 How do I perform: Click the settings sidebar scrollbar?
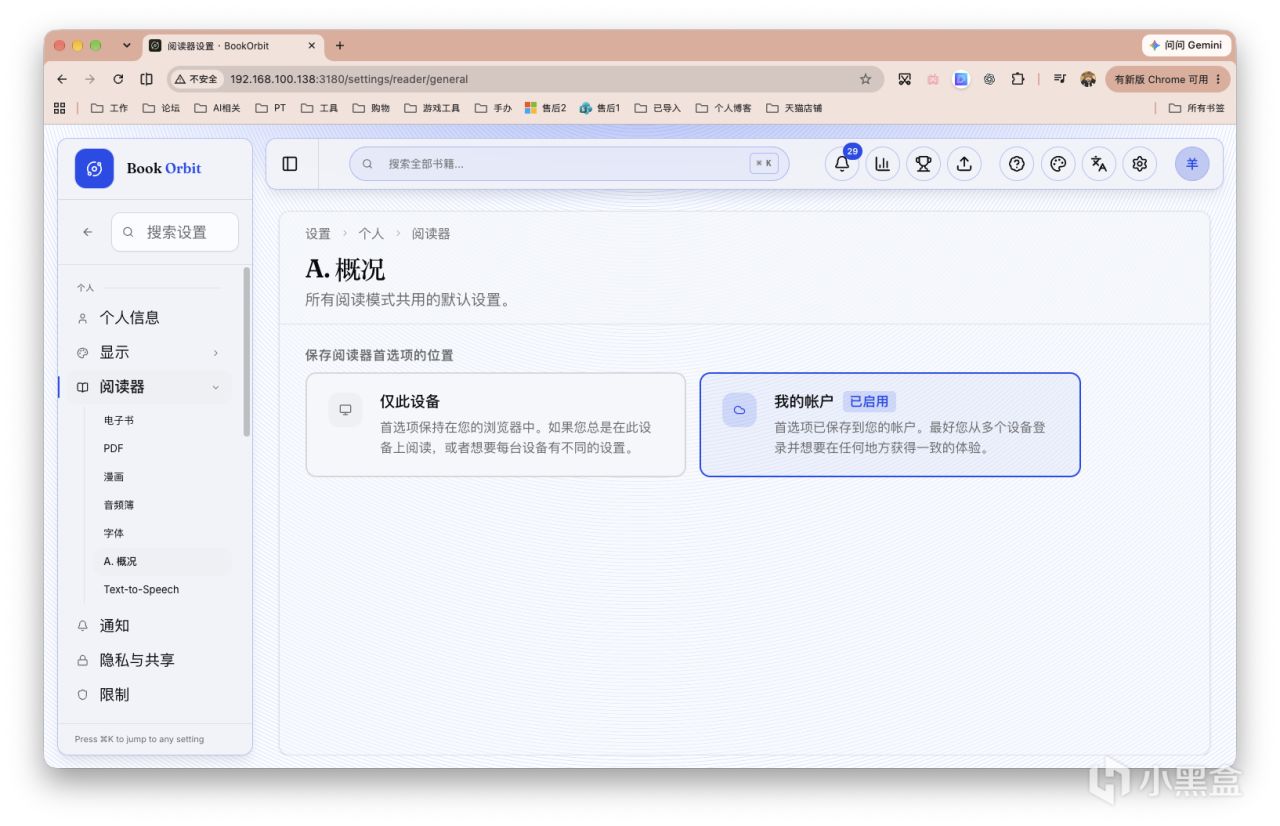(x=247, y=351)
